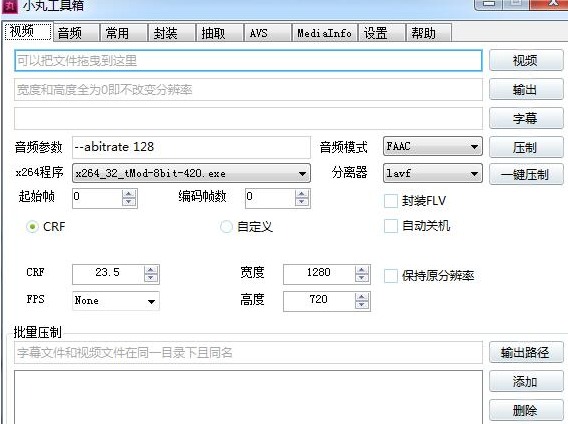This screenshot has width=568, height=424.
Task: Decrease the 宽度 width value with down arrow
Action: [x=362, y=278]
